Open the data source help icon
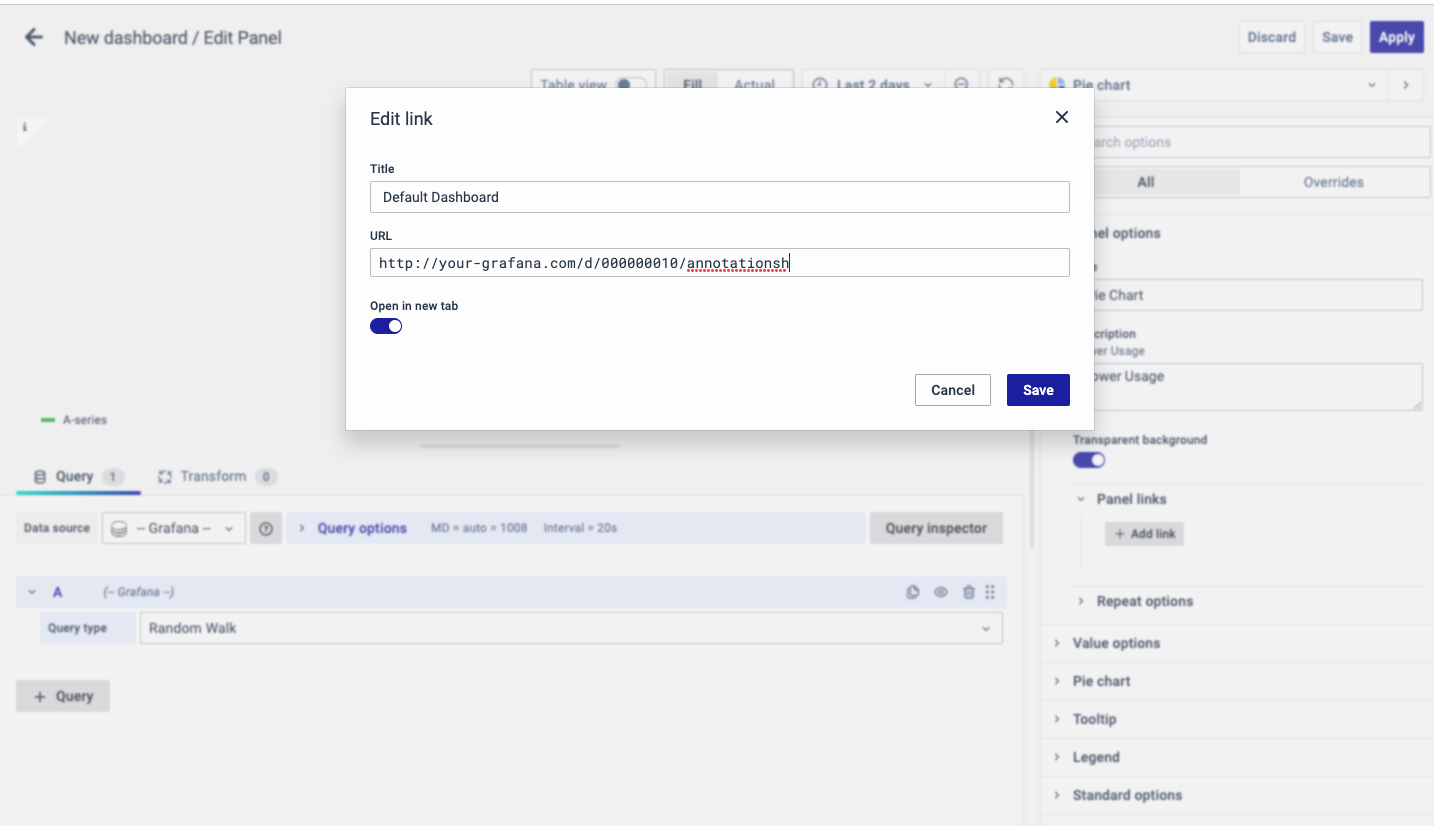The height and width of the screenshot is (826, 1434). click(x=266, y=529)
